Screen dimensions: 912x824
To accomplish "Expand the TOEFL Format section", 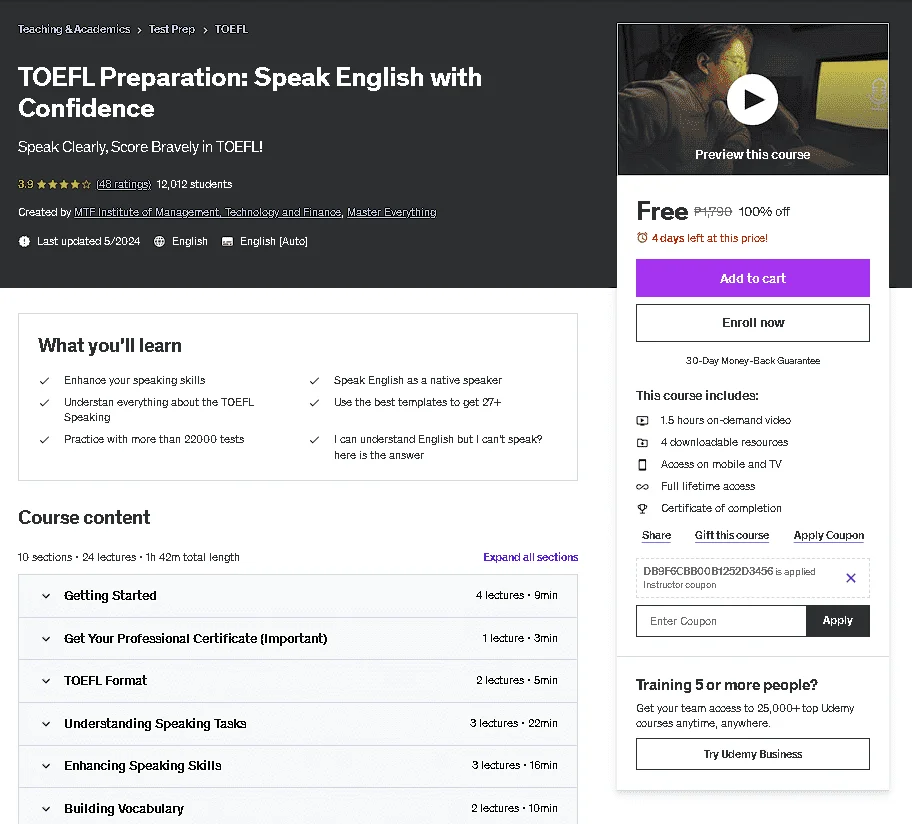I will 298,680.
